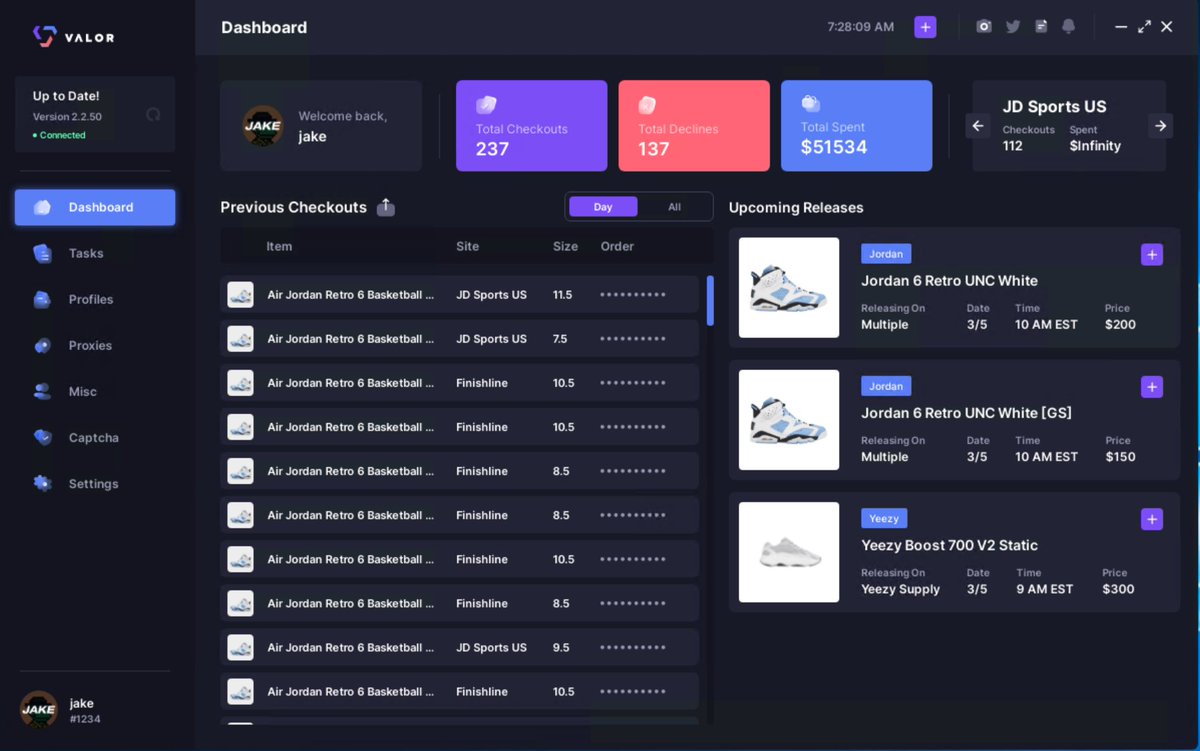Add Jordan 6 Retro UNC White [GS] with the plus

click(x=1152, y=387)
